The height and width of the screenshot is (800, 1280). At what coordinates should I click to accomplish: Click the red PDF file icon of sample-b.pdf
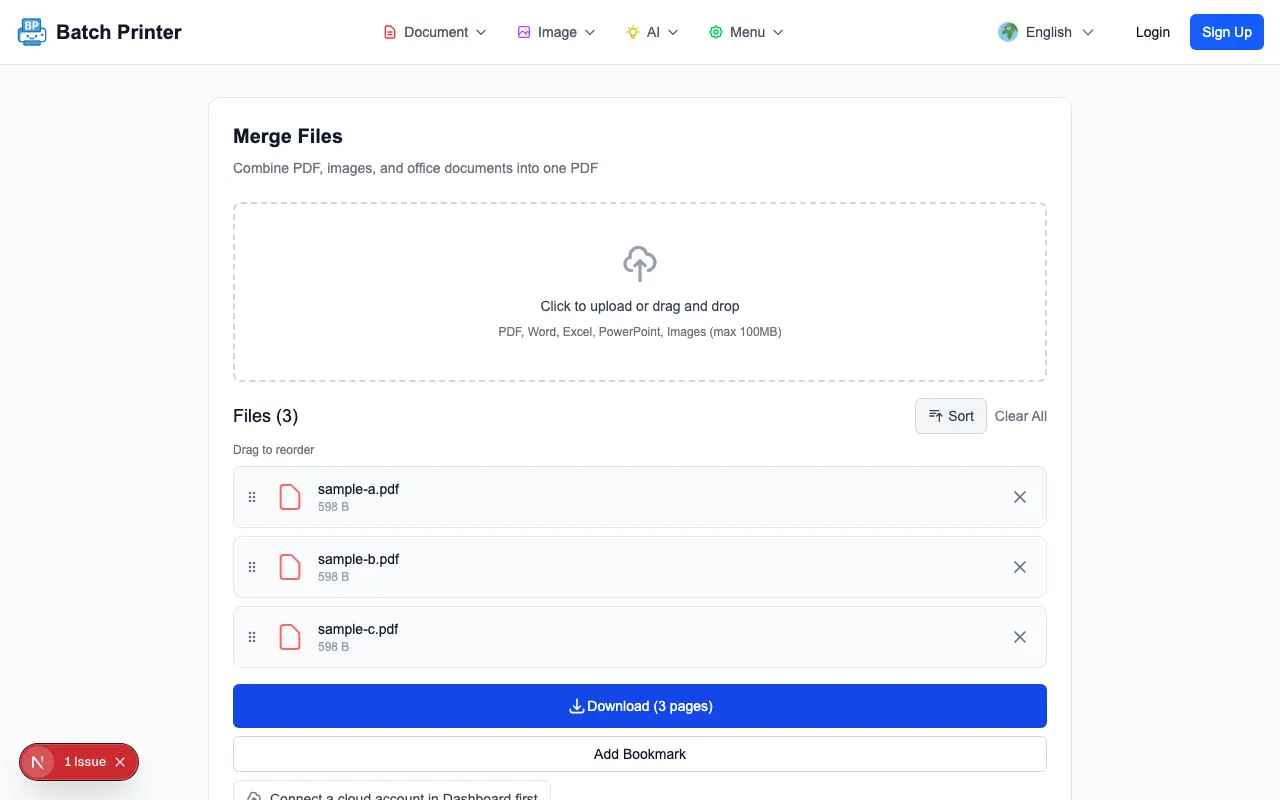pyautogui.click(x=290, y=567)
